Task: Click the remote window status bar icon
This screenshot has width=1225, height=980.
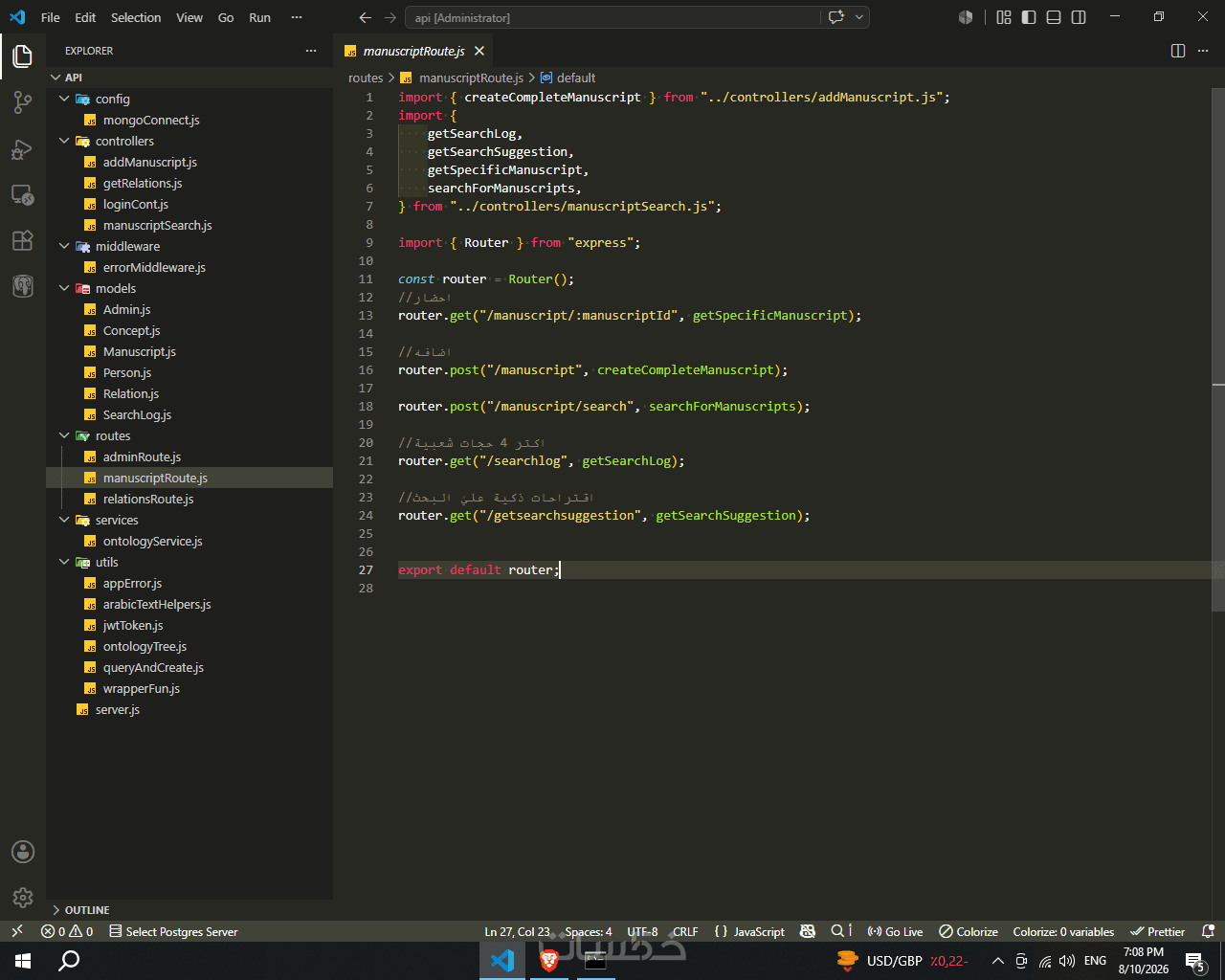Action: (x=16, y=931)
